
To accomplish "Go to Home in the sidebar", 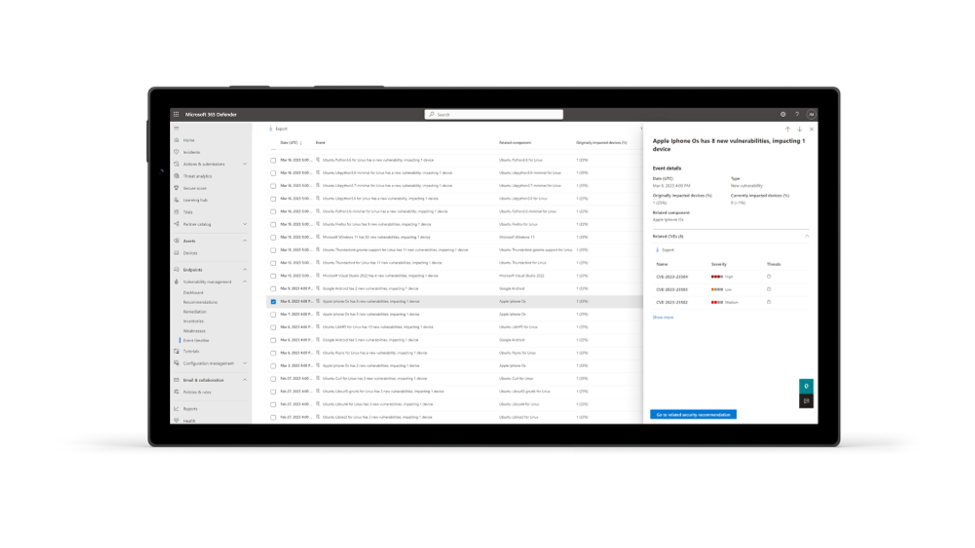I will 188,141.
